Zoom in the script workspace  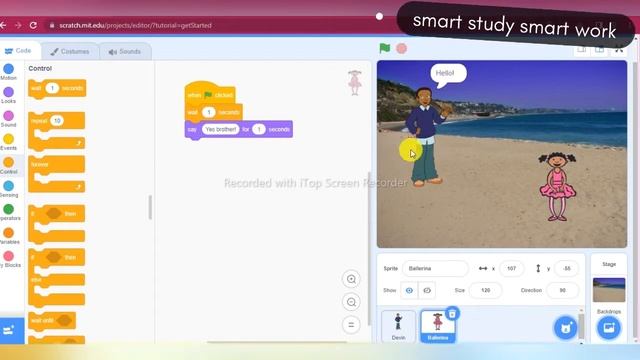tap(351, 279)
